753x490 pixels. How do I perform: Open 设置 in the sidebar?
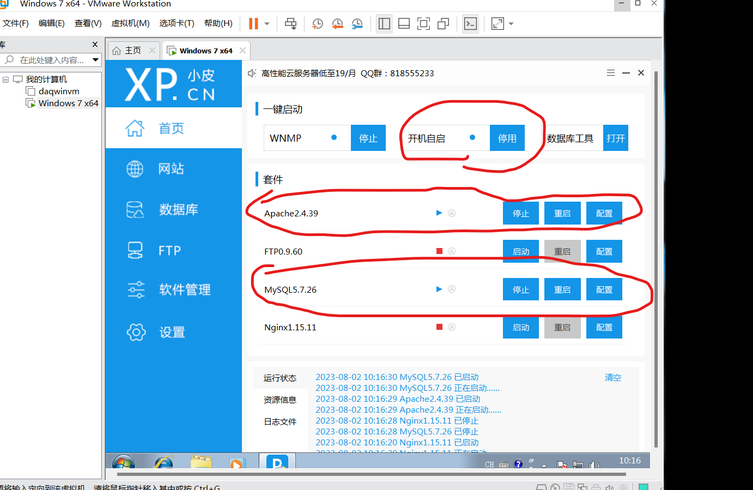(x=174, y=332)
